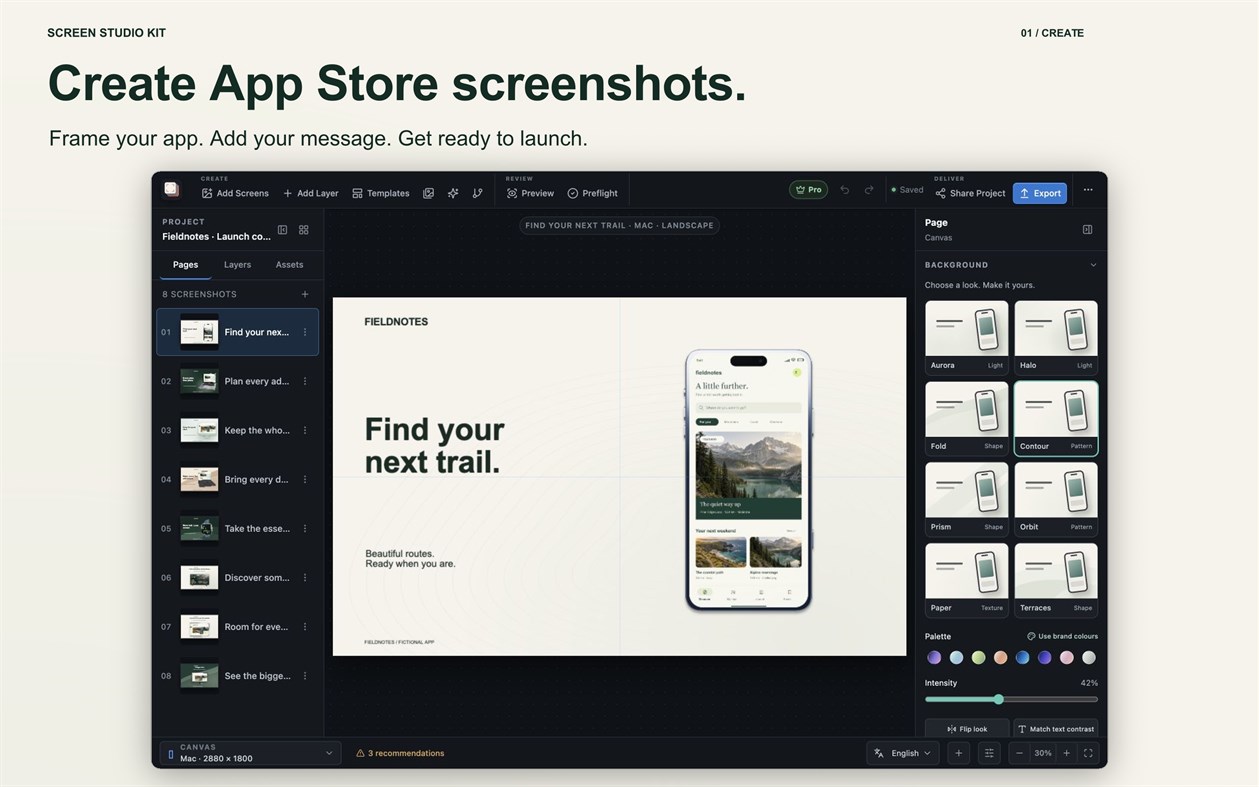Select page 02 Plan every adventure
Screen dimensions: 1259x787
tap(238, 381)
